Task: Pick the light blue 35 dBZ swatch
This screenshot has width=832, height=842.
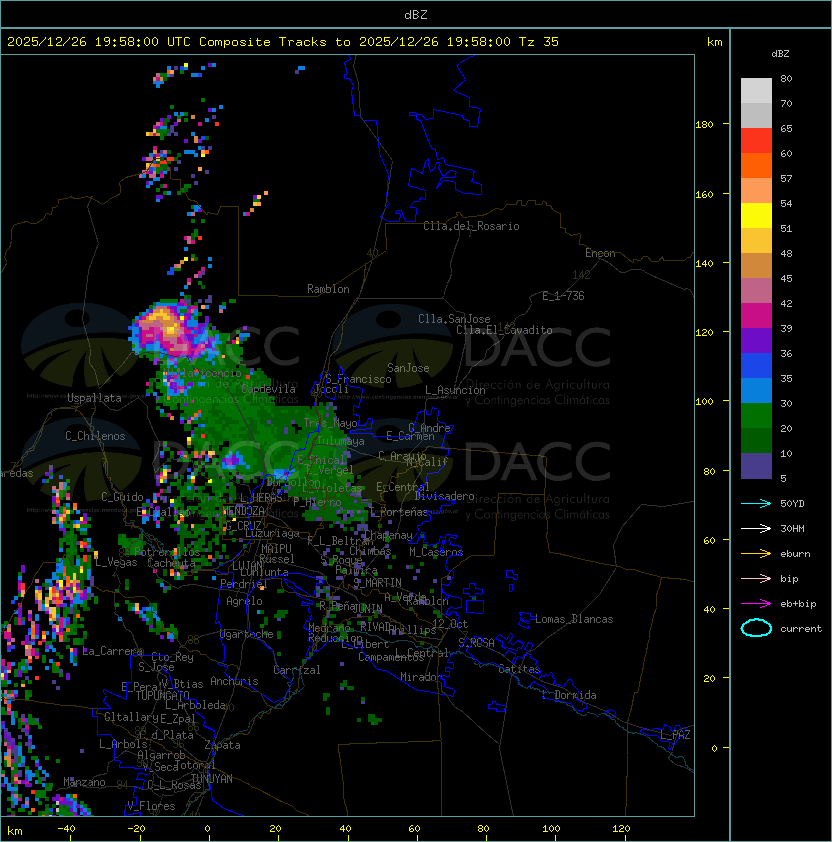Action: [x=756, y=390]
